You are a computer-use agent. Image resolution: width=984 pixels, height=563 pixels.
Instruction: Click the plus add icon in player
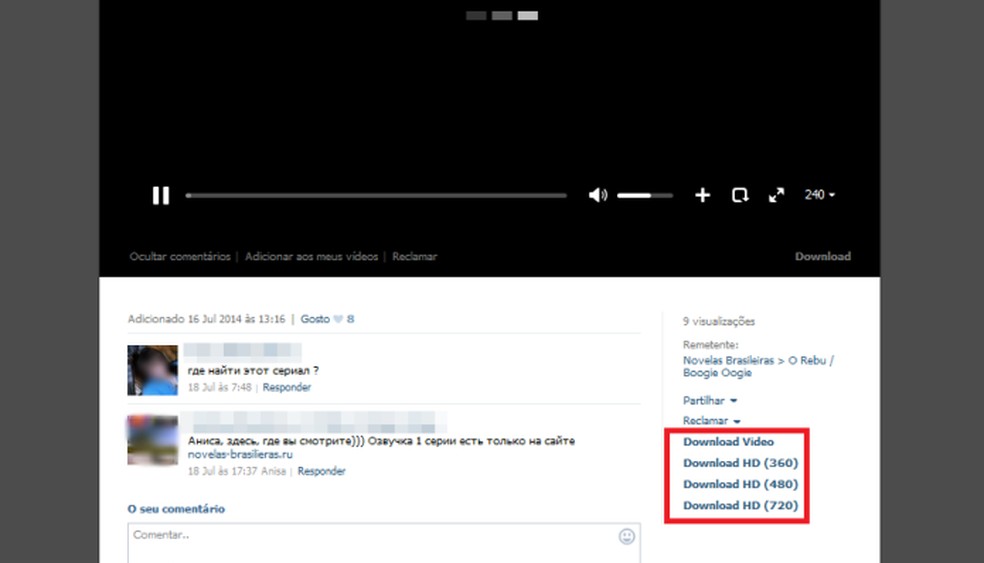(x=702, y=195)
